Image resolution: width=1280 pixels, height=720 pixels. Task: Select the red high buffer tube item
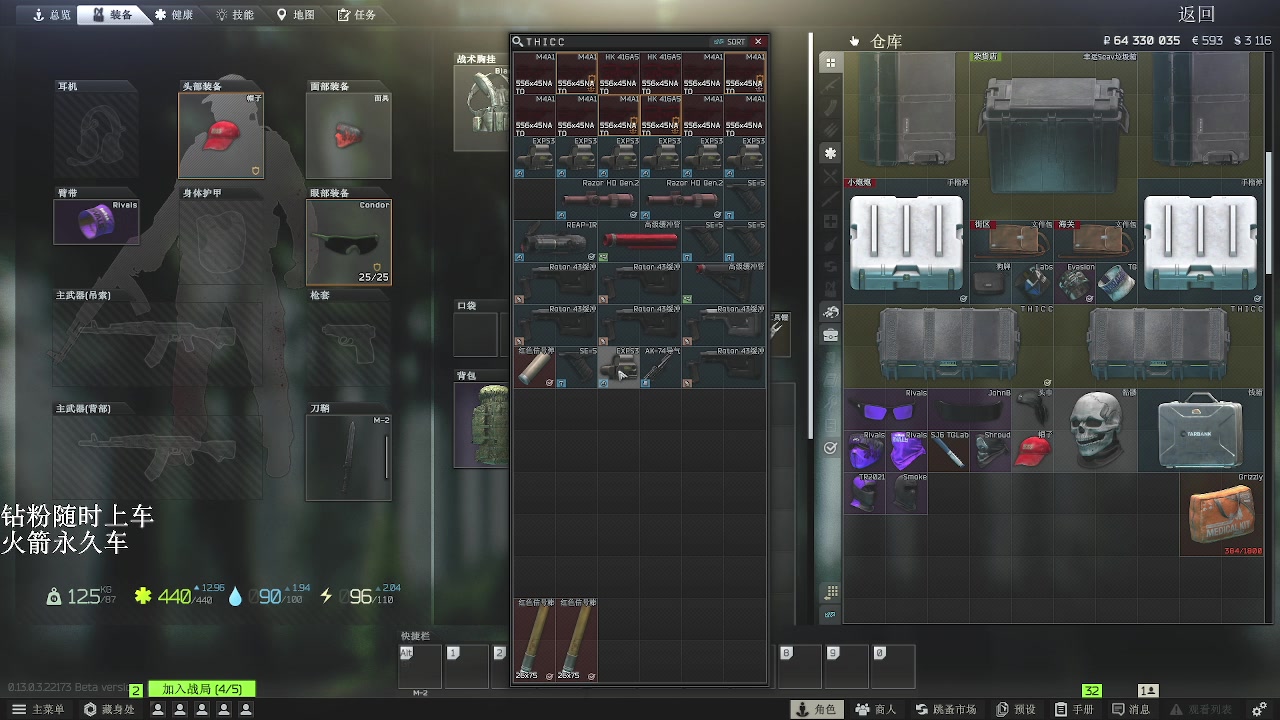[x=640, y=241]
